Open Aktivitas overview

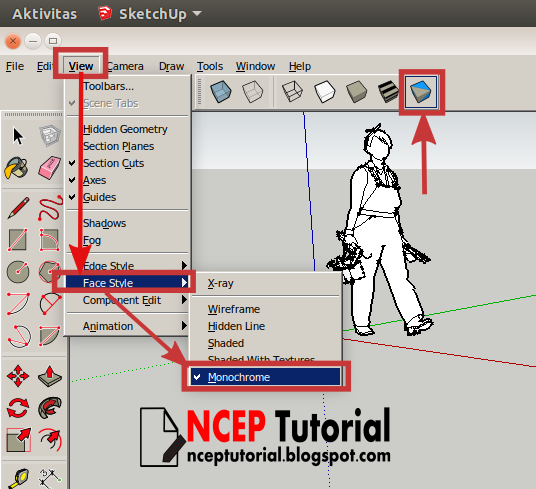44,14
